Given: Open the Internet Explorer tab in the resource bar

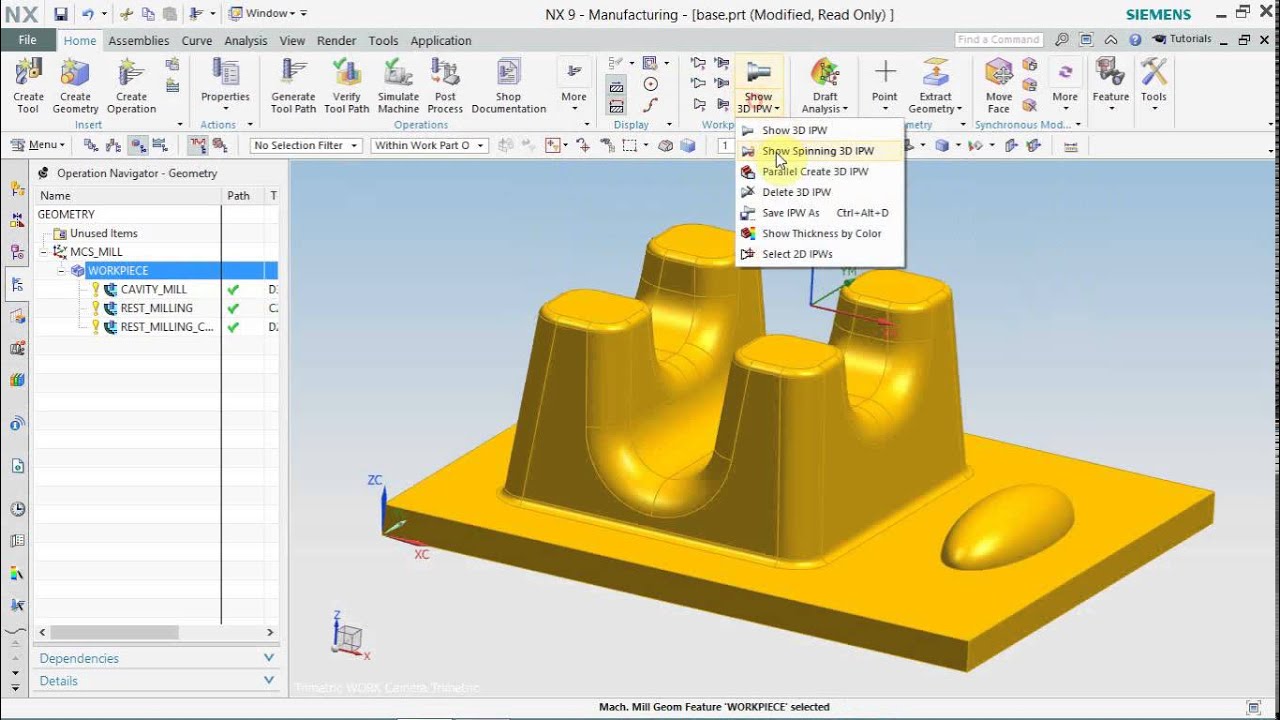Looking at the screenshot, I should coord(17,466).
